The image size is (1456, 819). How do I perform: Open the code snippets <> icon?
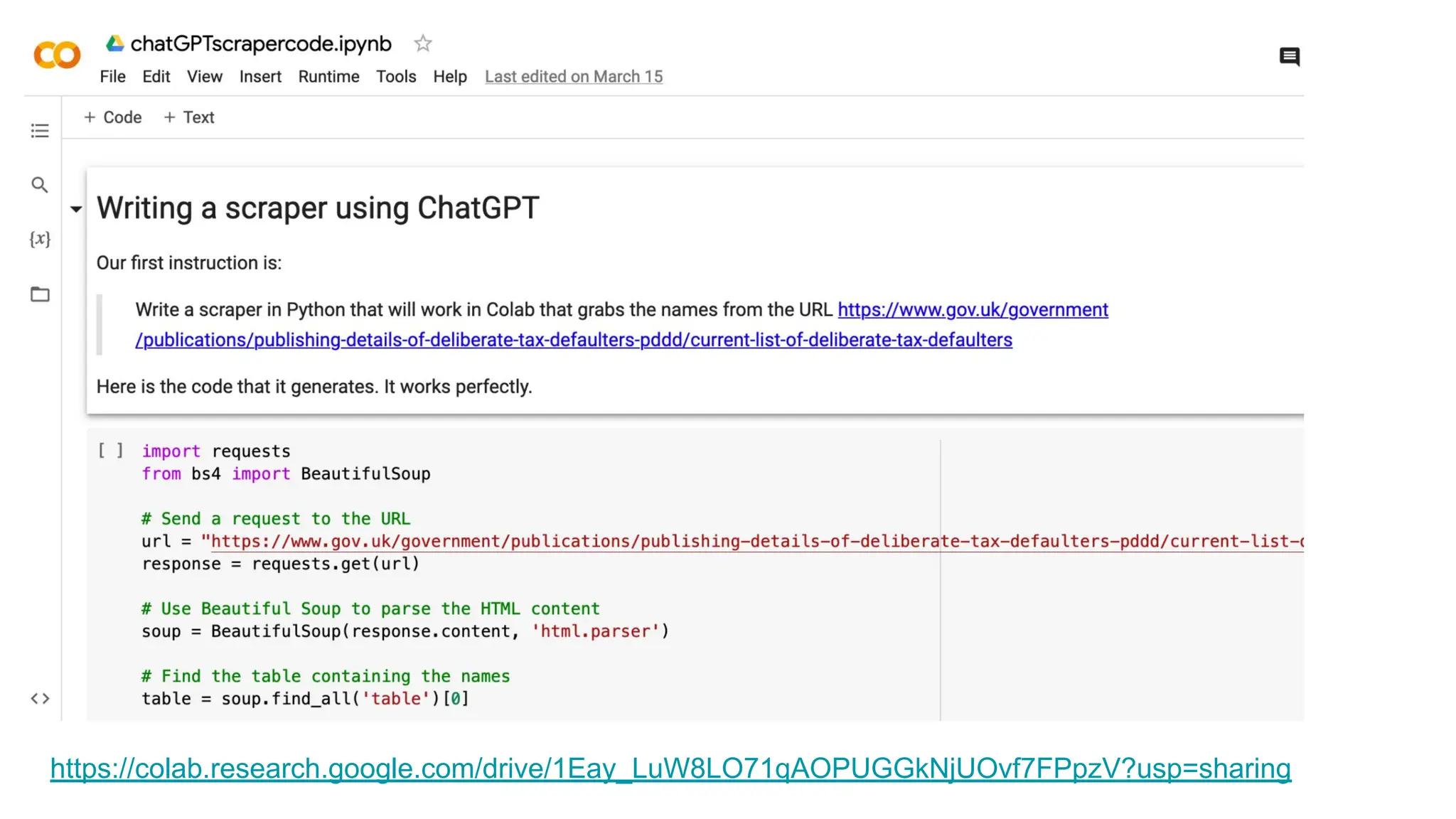pos(40,699)
